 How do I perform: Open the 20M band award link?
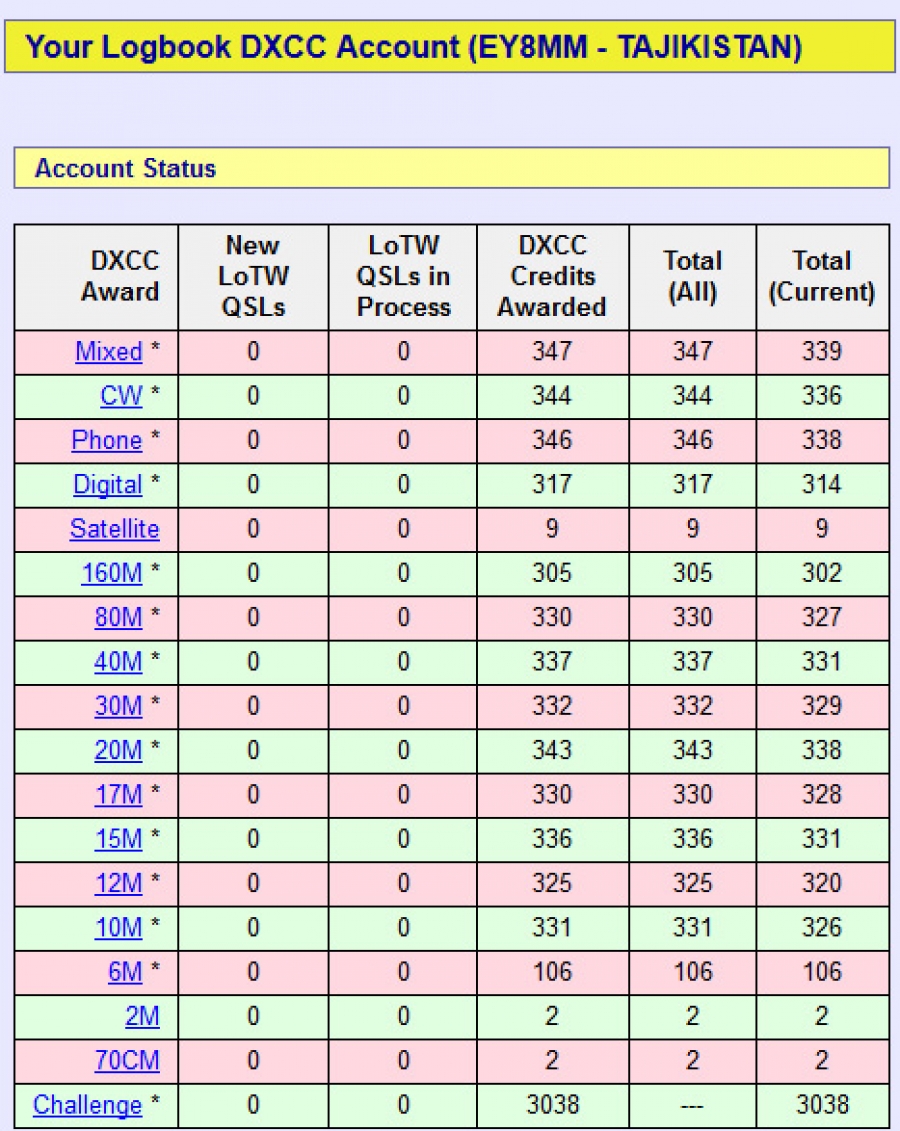118,751
